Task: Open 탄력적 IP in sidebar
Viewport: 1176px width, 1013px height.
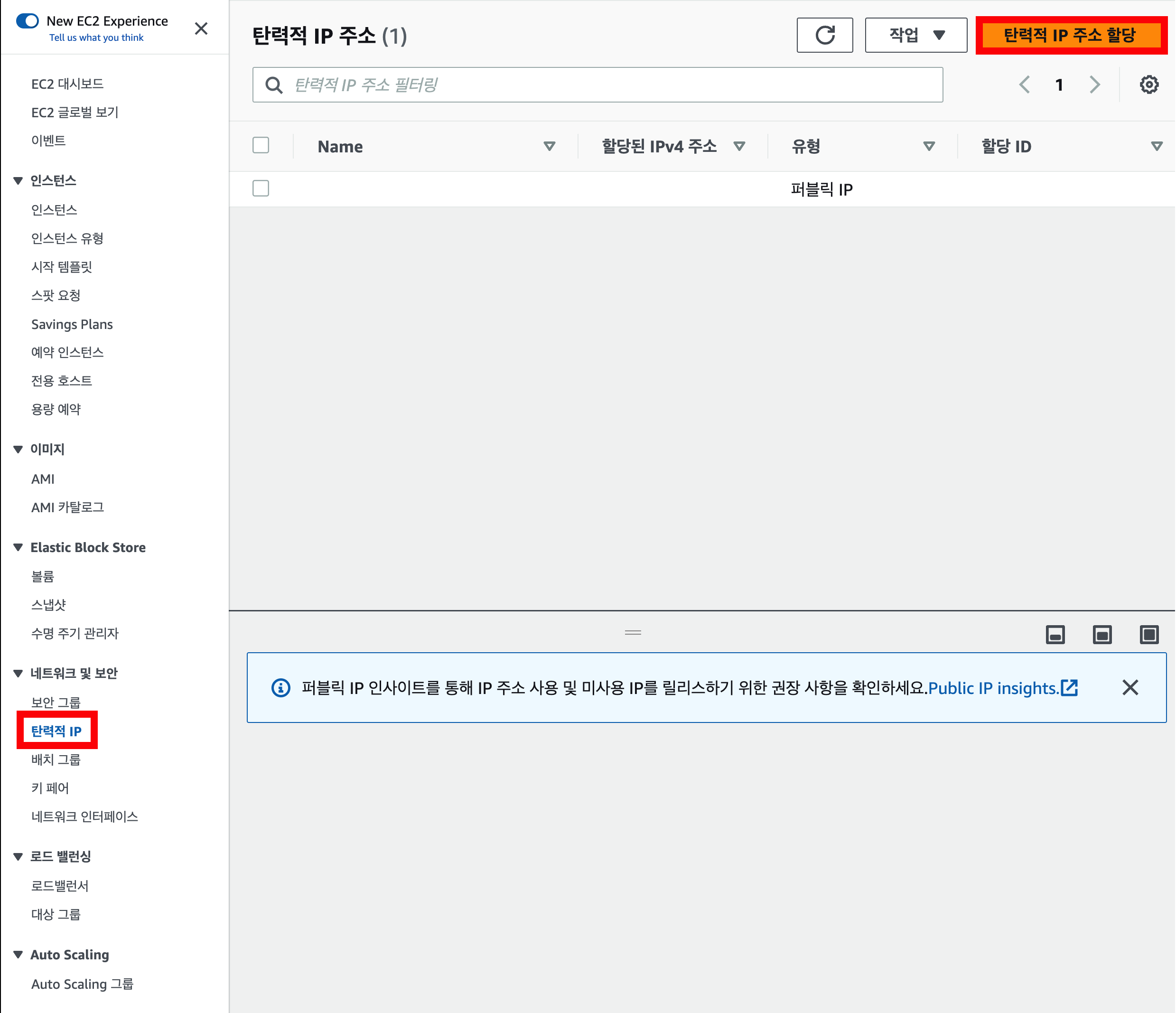Action: pos(56,731)
